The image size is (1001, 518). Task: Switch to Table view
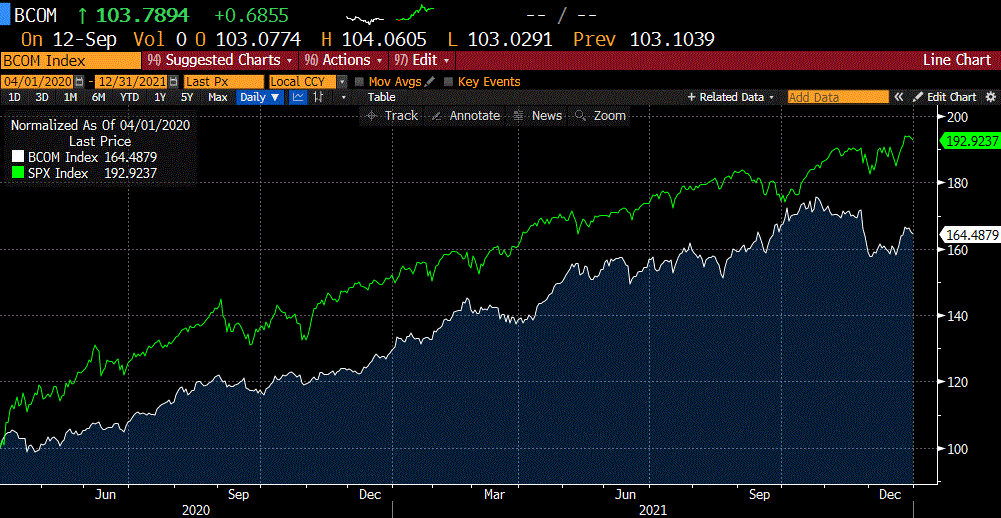[x=381, y=97]
